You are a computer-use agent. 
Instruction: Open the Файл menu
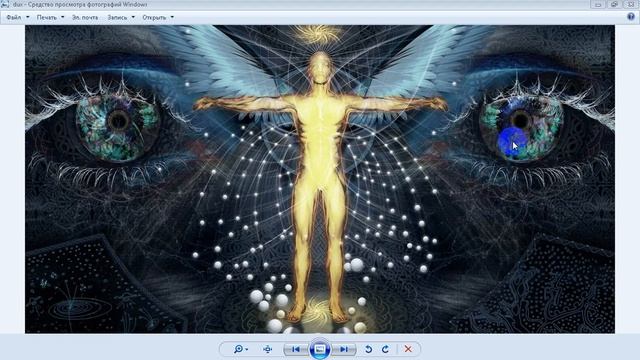(x=14, y=18)
